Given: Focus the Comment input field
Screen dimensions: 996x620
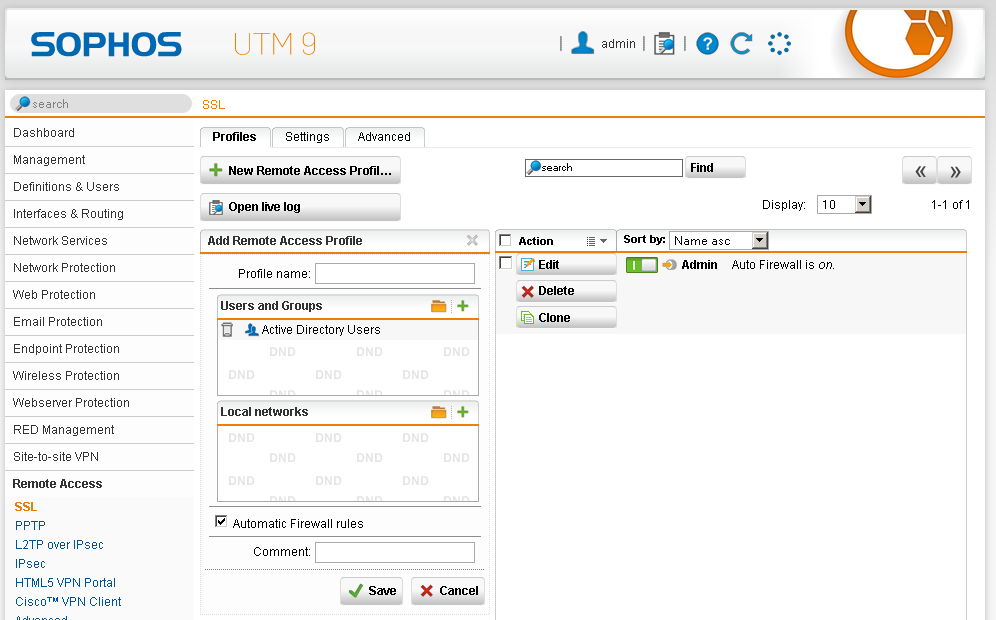Looking at the screenshot, I should click(x=395, y=552).
